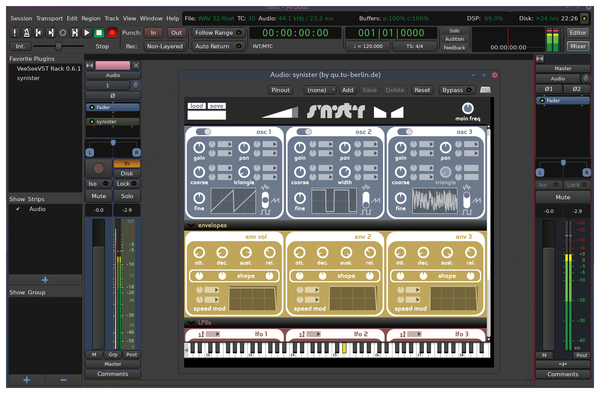The image size is (600, 394).
Task: Toggle the osc 1 on/off switch
Action: (203, 132)
